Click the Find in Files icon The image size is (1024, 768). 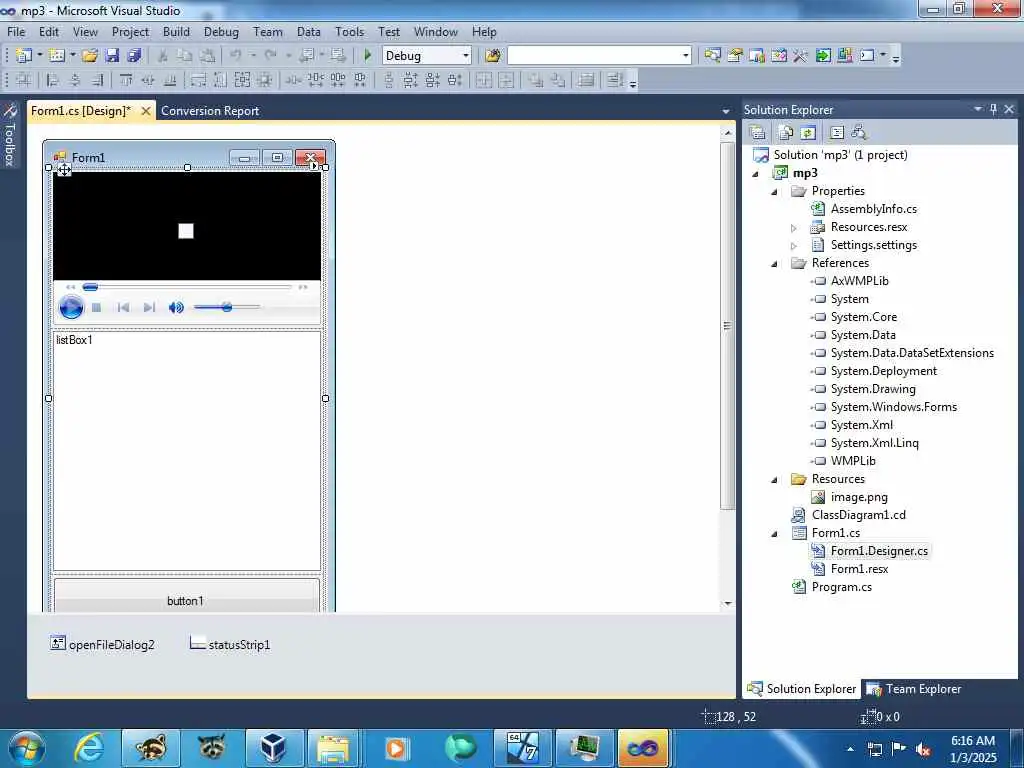tap(493, 56)
